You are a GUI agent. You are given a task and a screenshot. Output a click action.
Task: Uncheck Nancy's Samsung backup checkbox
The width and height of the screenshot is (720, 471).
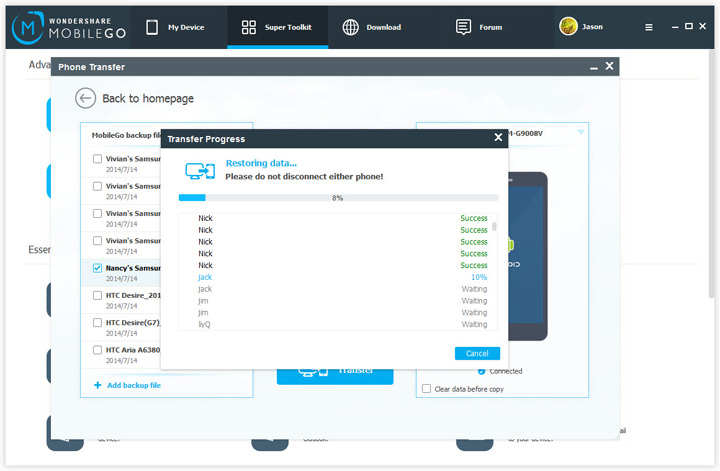point(97,268)
